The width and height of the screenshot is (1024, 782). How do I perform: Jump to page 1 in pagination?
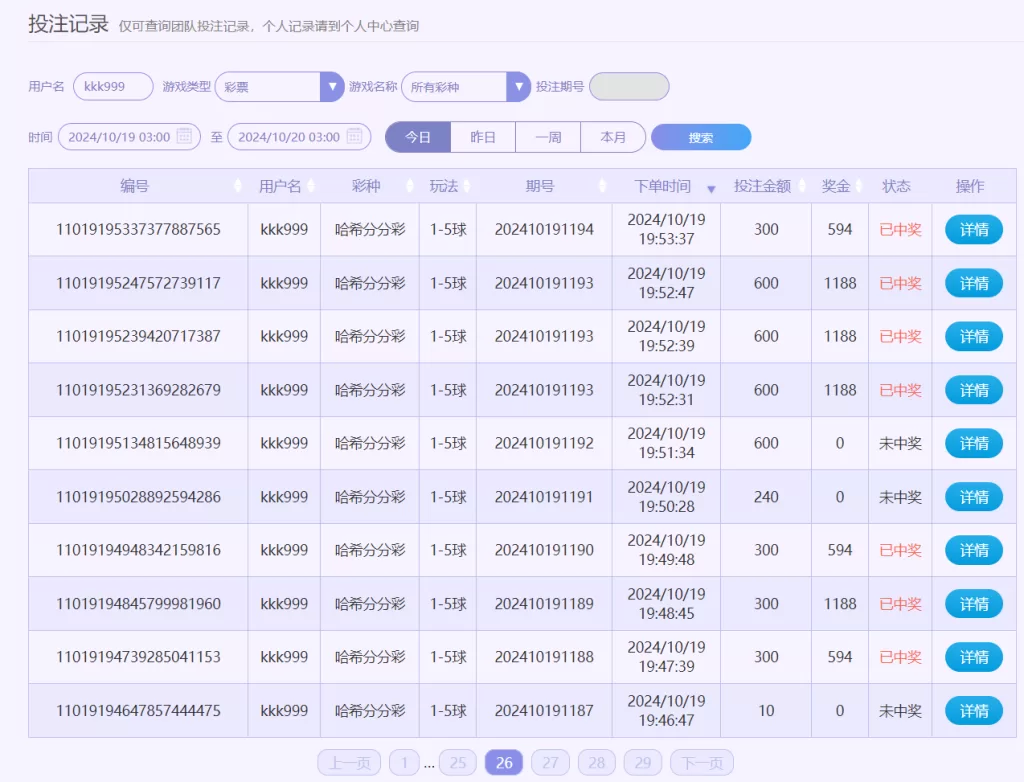(404, 762)
